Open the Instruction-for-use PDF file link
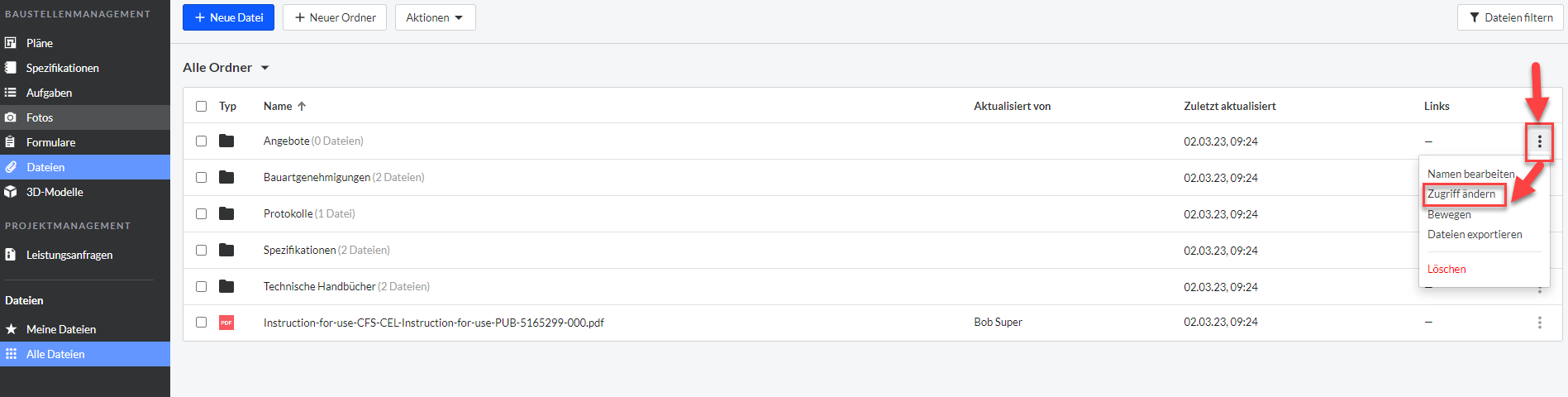 tap(434, 323)
